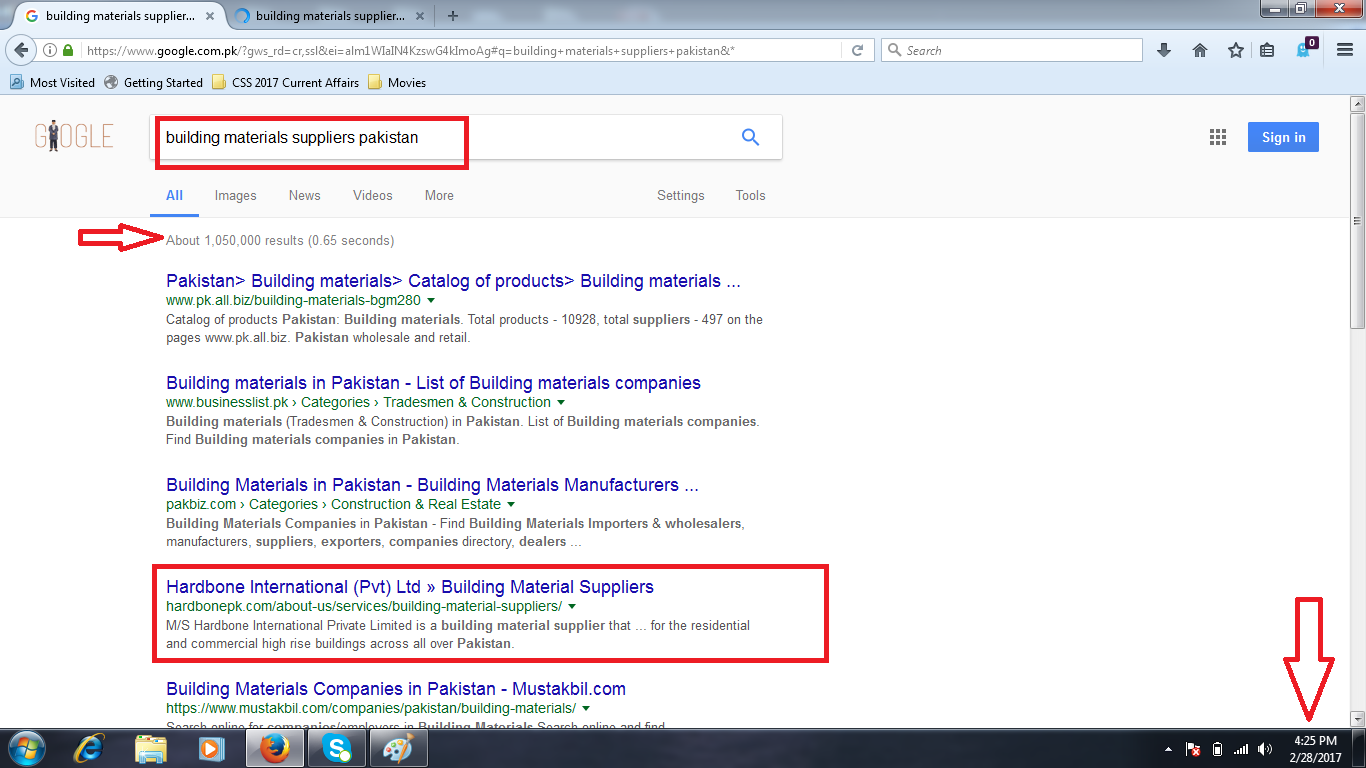Image resolution: width=1366 pixels, height=768 pixels.
Task: Open Skype from the taskbar
Action: (x=337, y=748)
